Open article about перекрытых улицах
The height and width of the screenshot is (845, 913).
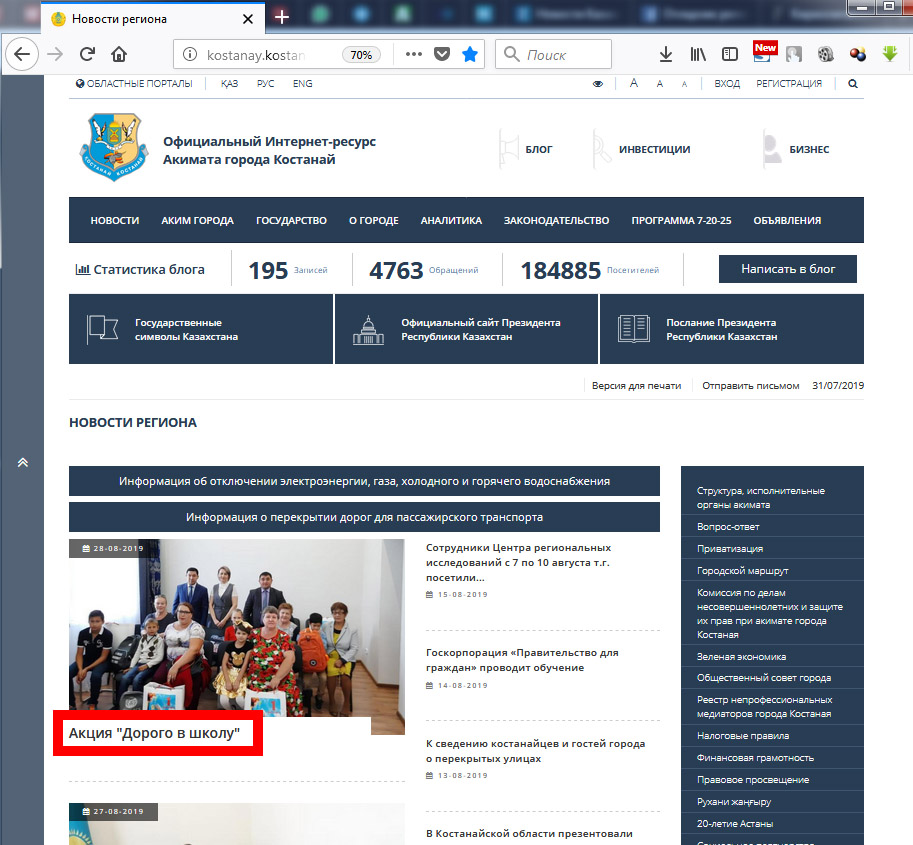[x=535, y=751]
